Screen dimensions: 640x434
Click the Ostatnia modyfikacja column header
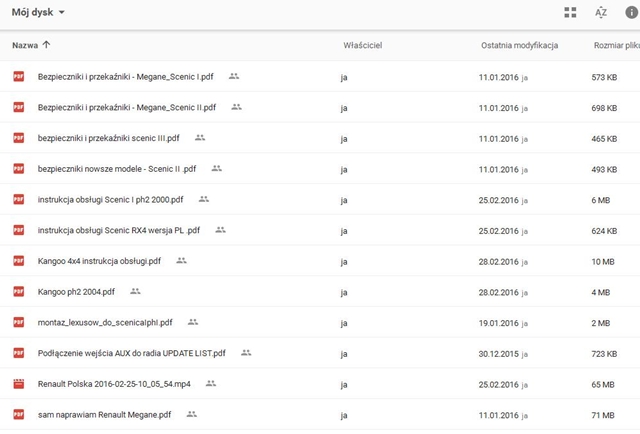coord(520,45)
